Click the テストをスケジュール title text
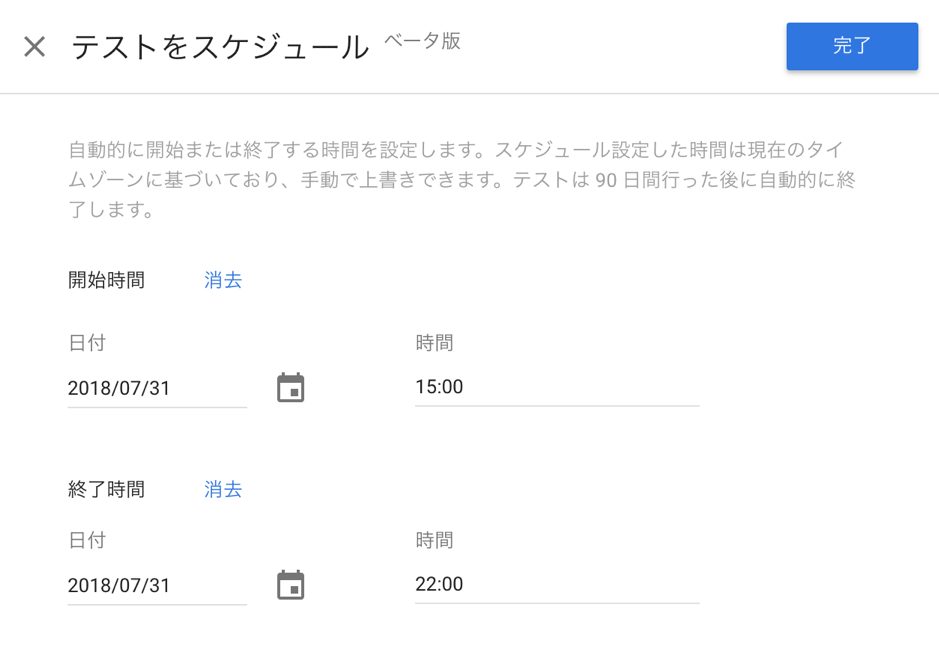The width and height of the screenshot is (939, 656). click(x=220, y=47)
